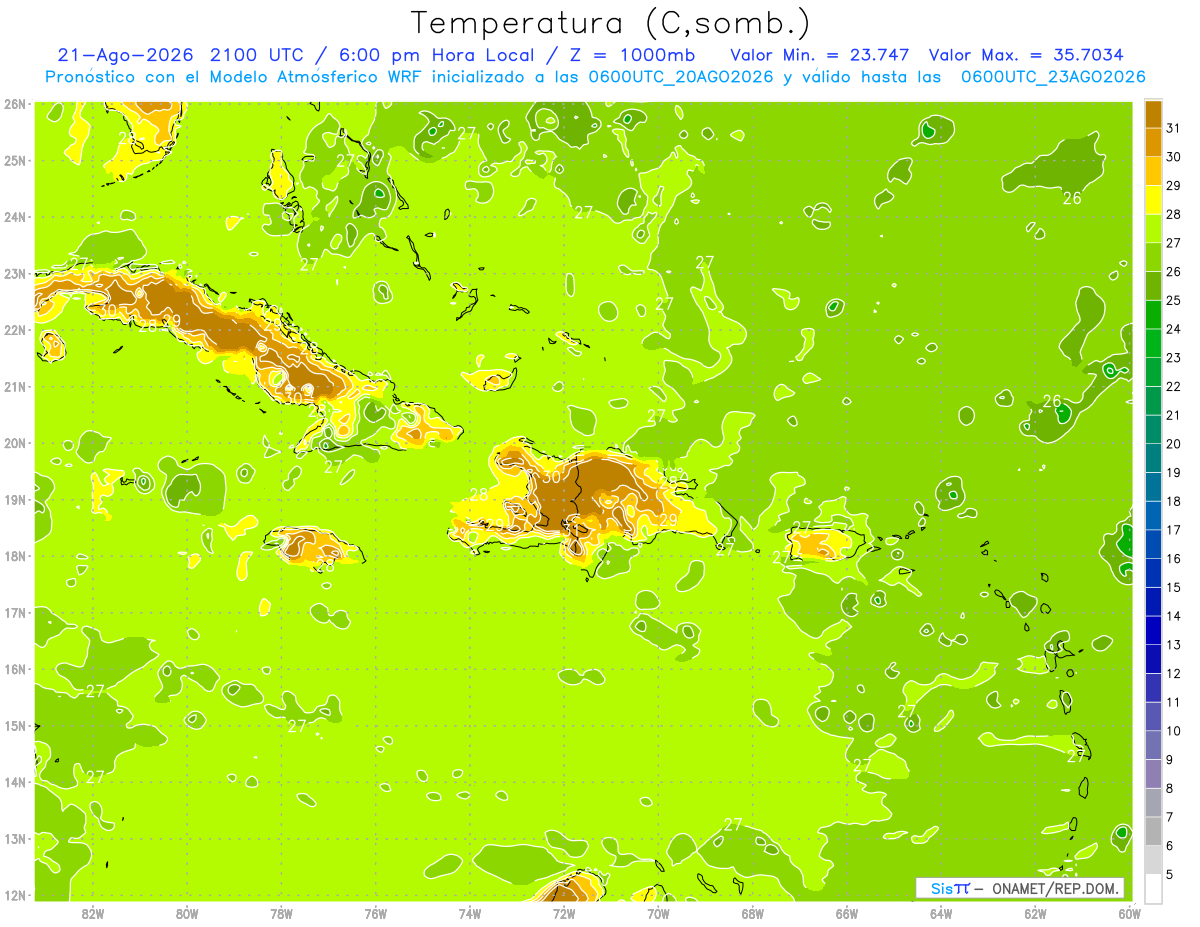This screenshot has height=927, width=1200.
Task: Click the '13N' latitude axis label
Action: (x=14, y=838)
